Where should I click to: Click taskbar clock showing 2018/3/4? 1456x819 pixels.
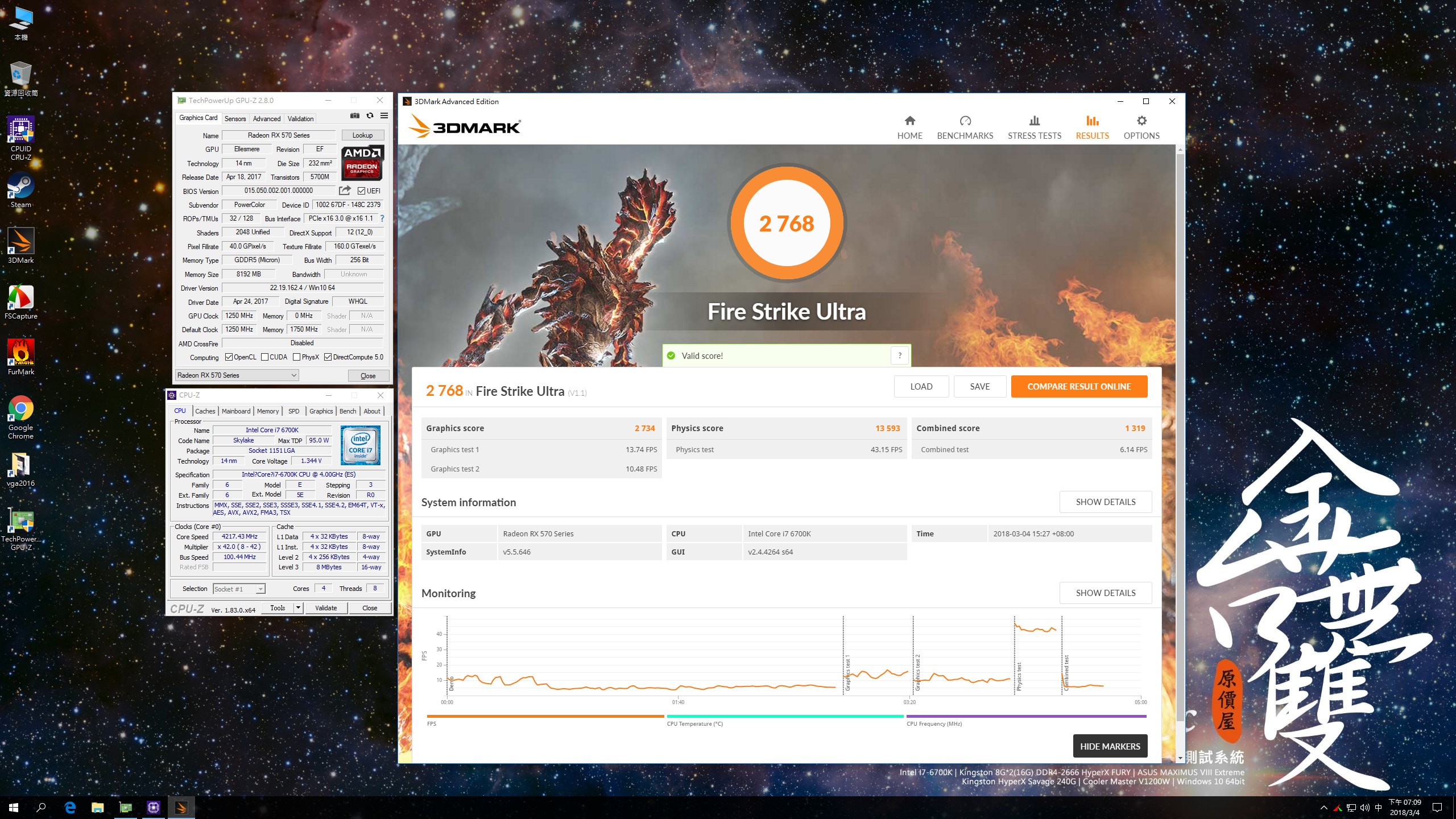click(1405, 808)
